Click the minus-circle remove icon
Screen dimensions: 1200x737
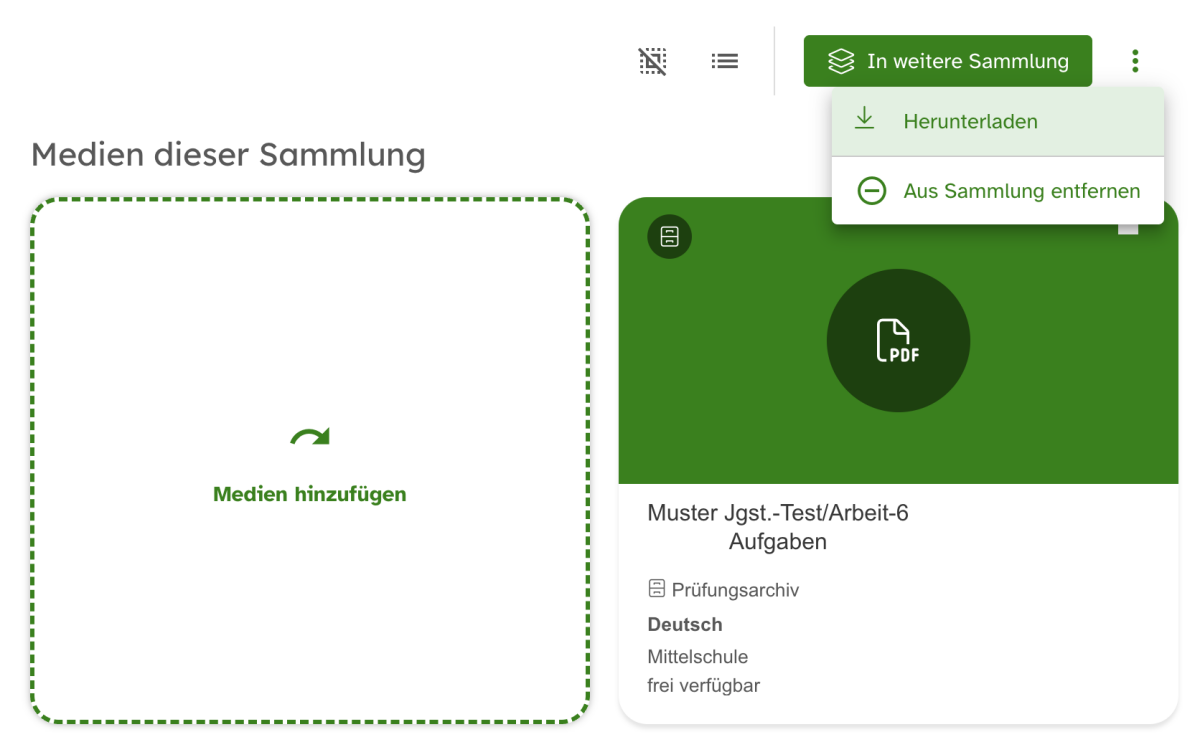point(872,191)
